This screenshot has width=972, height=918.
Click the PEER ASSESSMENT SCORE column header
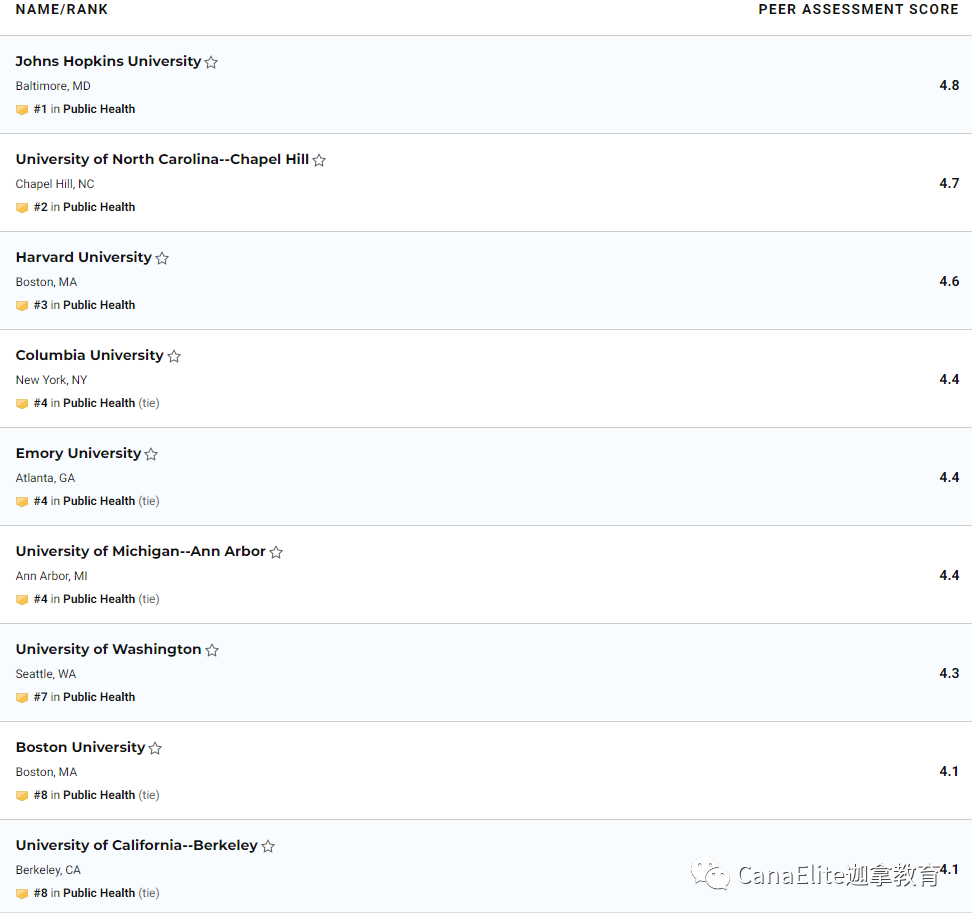858,9
